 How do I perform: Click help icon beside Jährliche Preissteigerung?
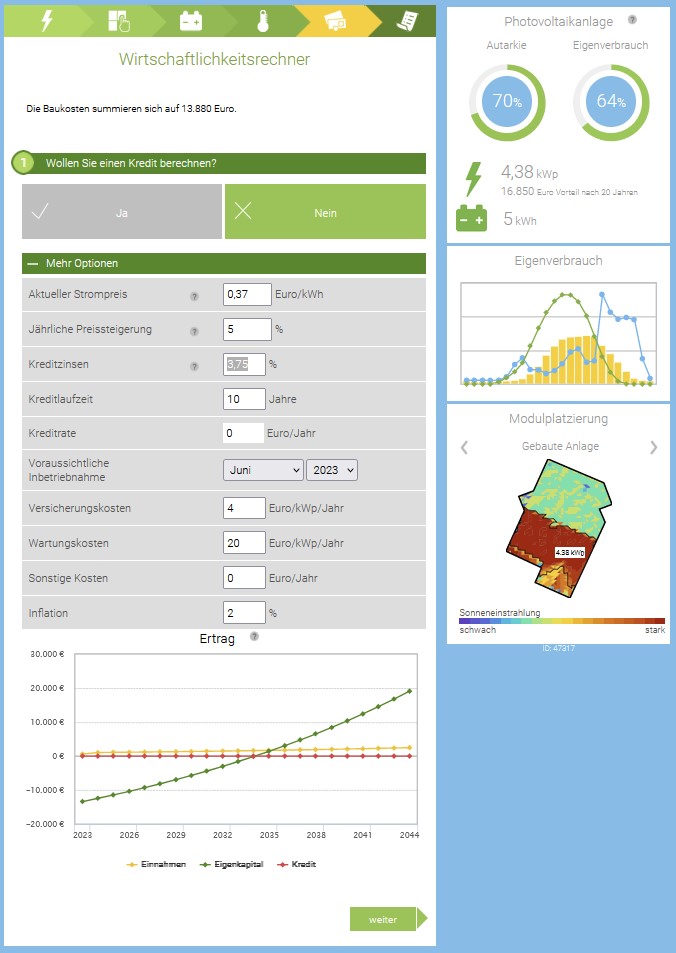(x=195, y=330)
